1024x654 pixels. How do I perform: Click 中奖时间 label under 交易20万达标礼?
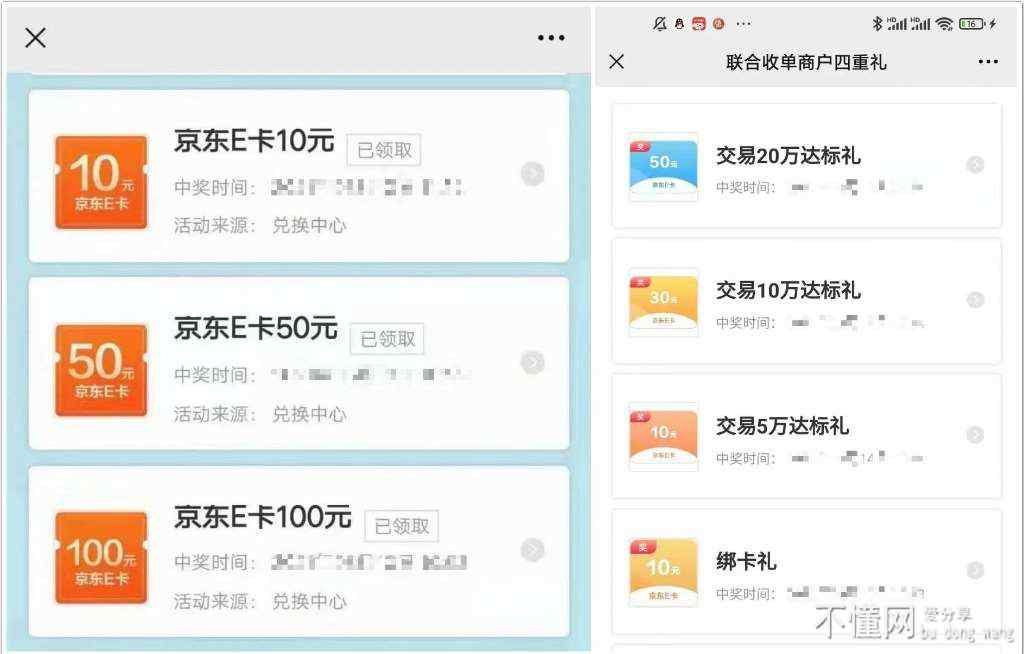tap(745, 188)
